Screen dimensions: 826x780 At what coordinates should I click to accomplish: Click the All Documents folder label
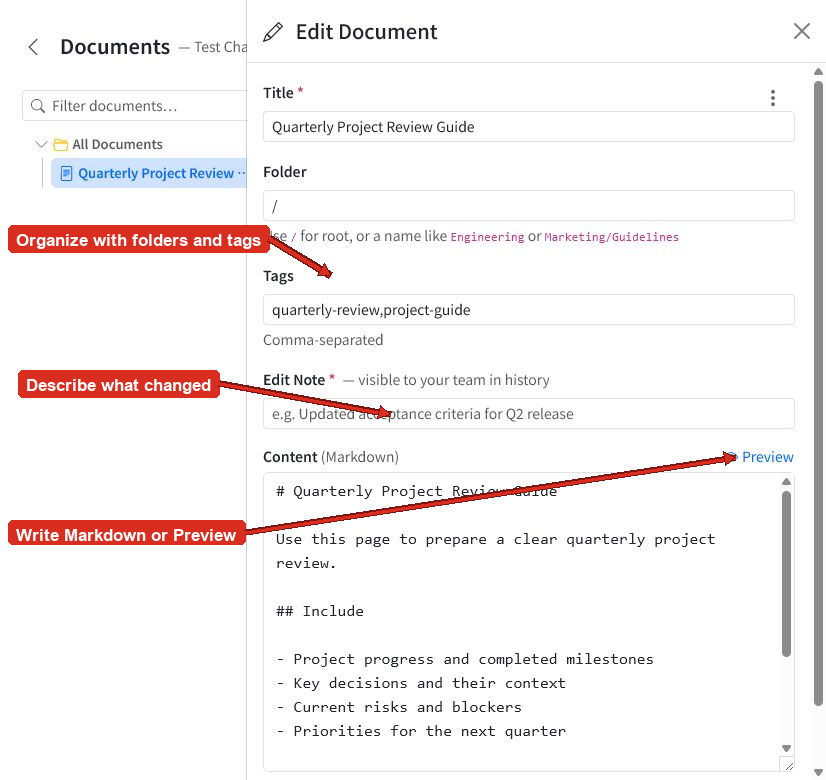tap(117, 144)
